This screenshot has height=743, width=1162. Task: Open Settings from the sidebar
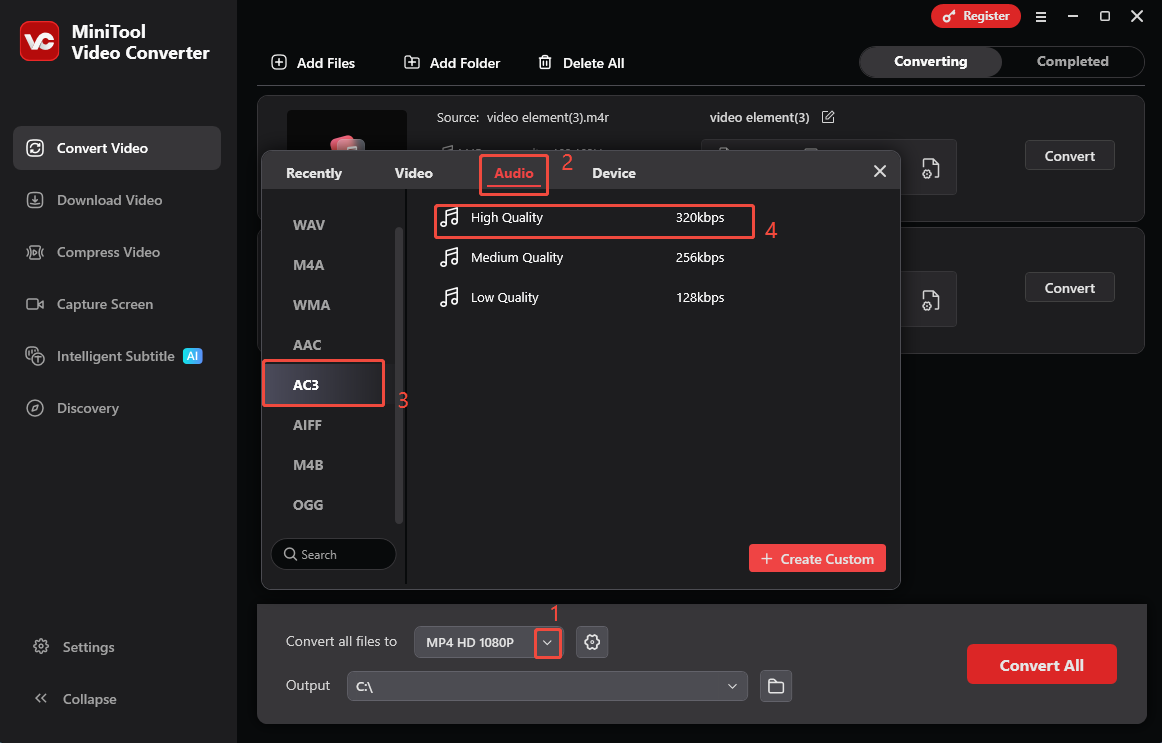pos(89,647)
